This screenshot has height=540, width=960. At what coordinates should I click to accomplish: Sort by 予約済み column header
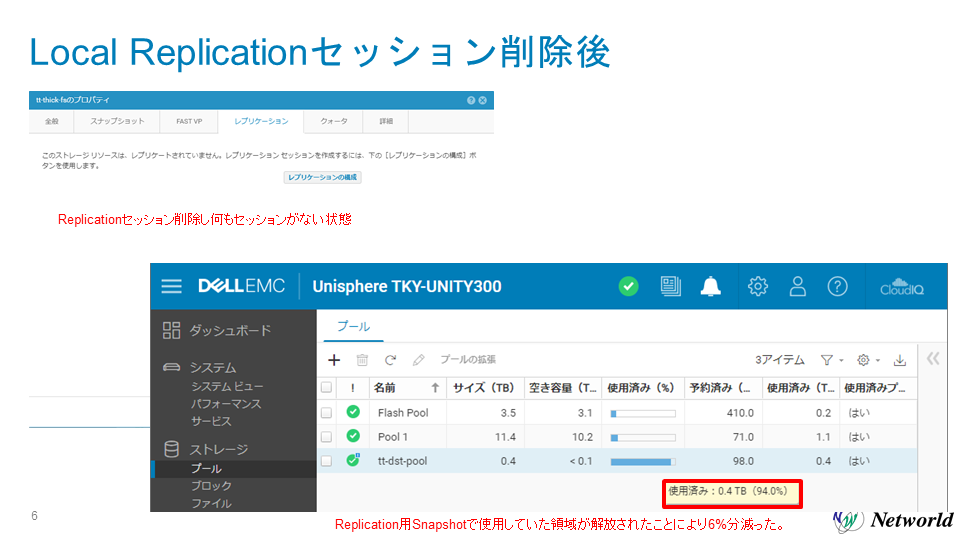(x=723, y=388)
